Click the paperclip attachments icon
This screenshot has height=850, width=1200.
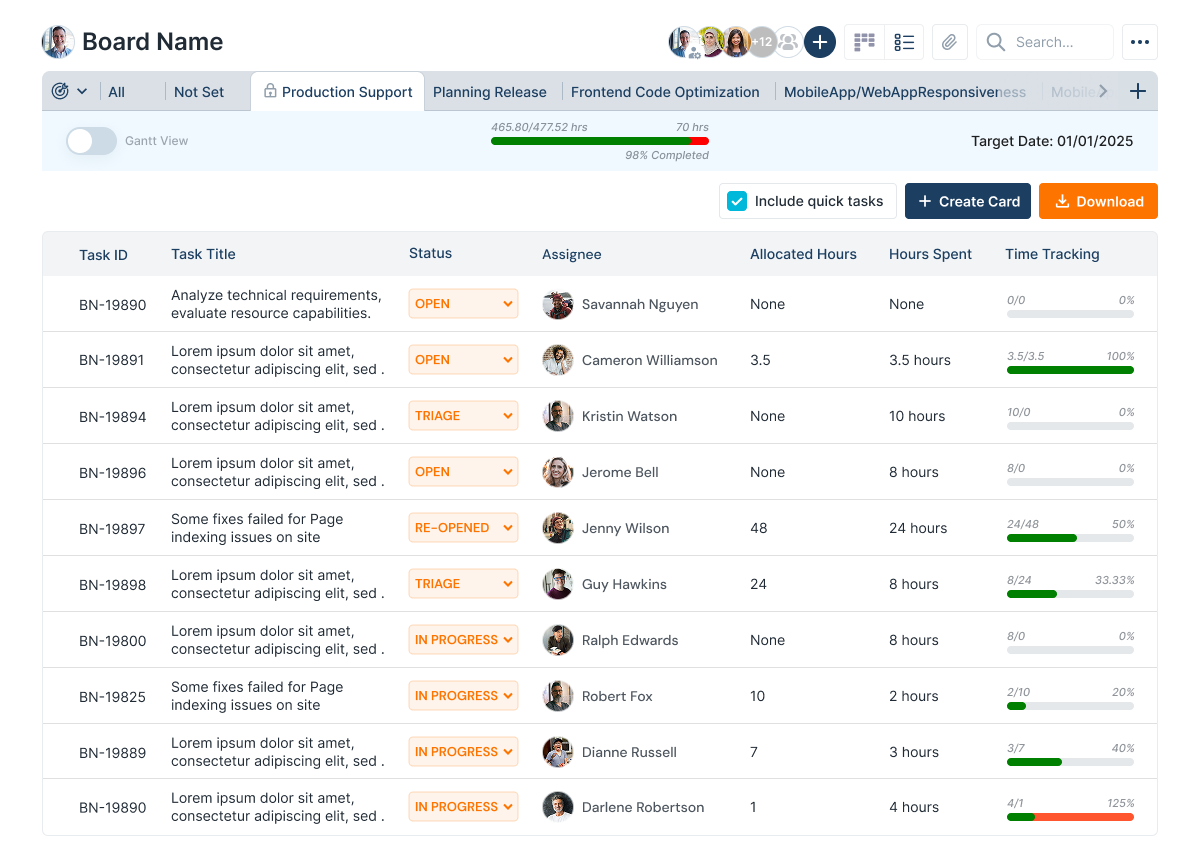[948, 41]
